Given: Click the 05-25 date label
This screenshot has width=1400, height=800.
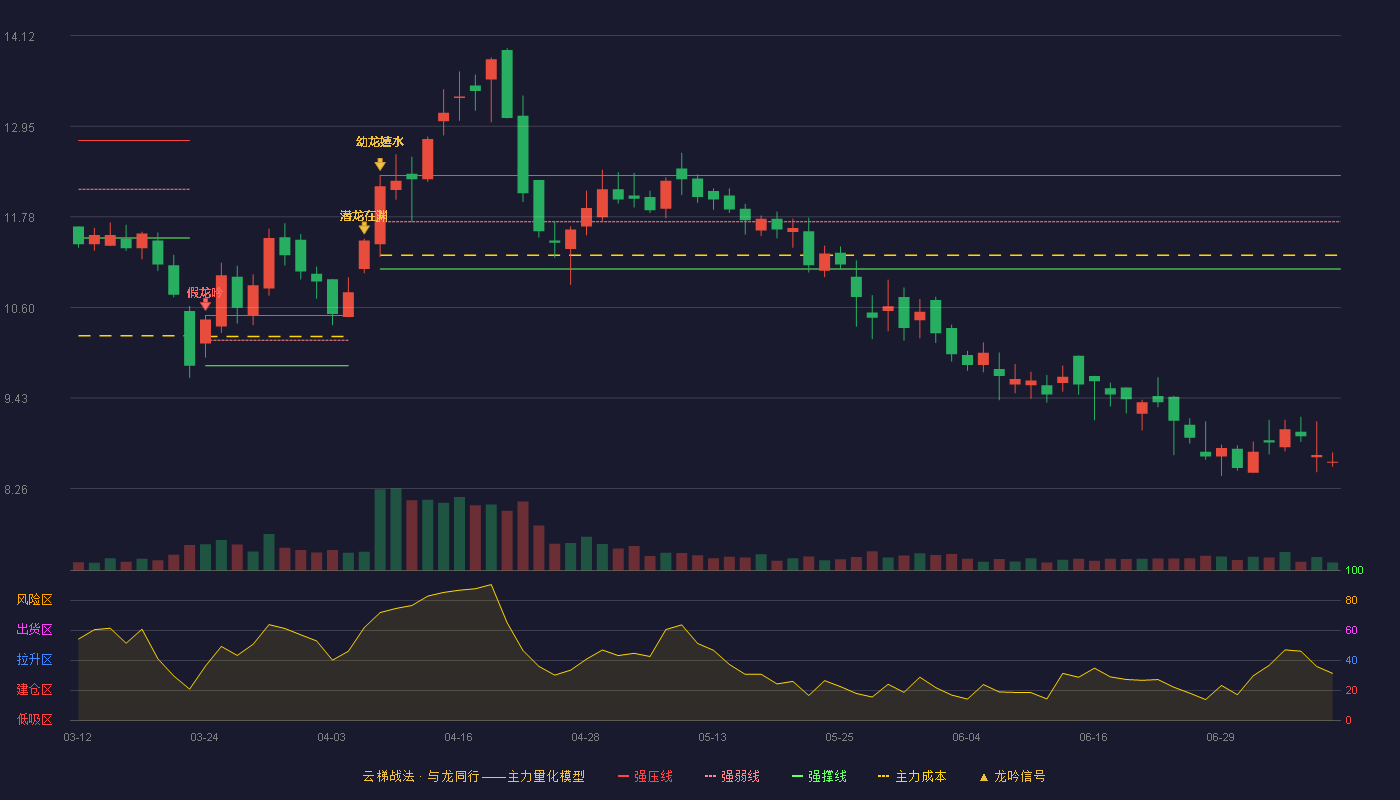Looking at the screenshot, I should click(x=839, y=737).
